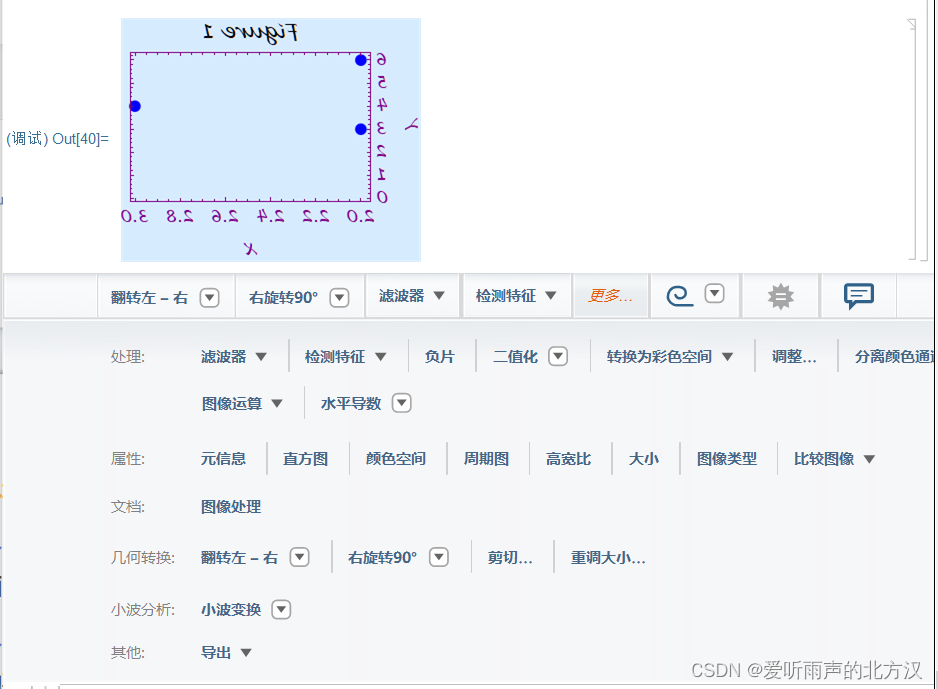The image size is (938, 689).
Task: Open the dropdown beside 几何转换 右旋转90°
Action: (438, 557)
